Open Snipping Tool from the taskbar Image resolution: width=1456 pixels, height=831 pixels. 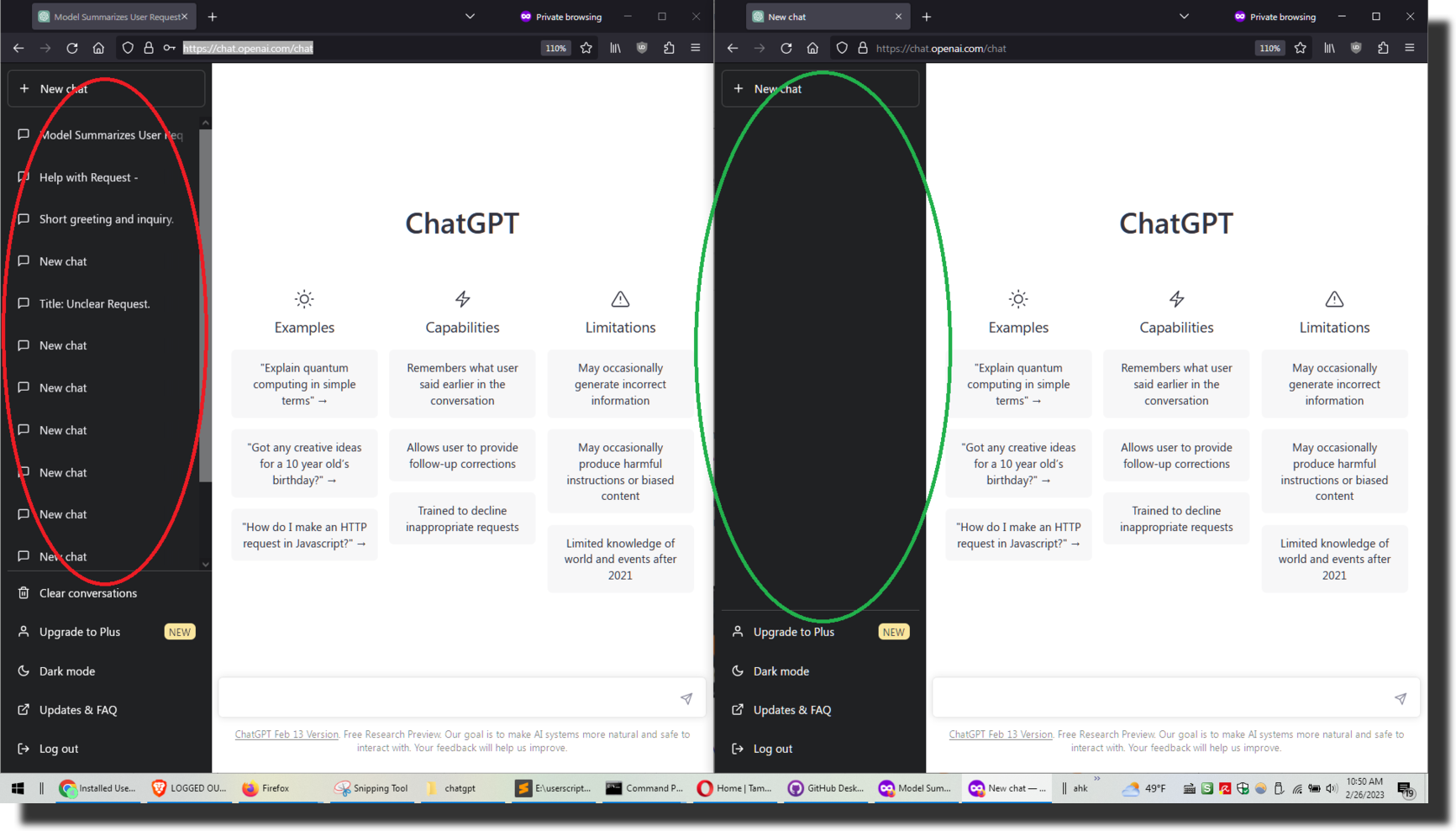point(371,788)
